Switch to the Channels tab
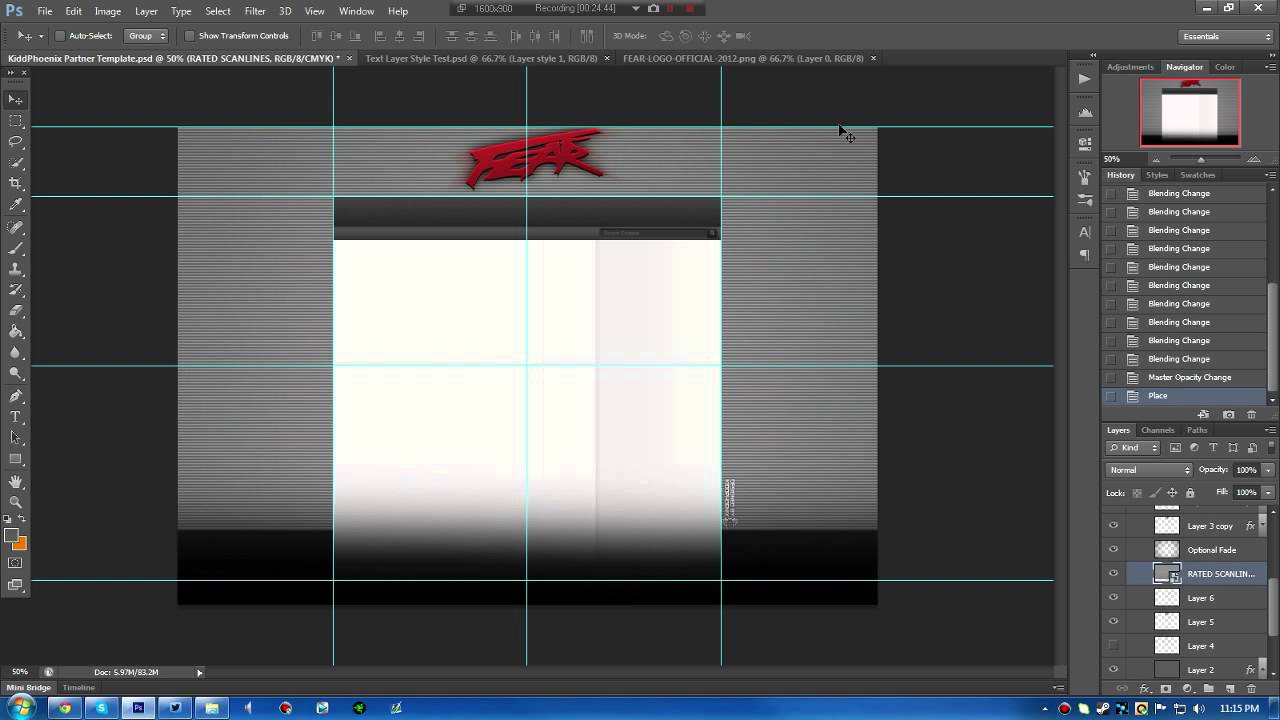 pyautogui.click(x=1158, y=430)
